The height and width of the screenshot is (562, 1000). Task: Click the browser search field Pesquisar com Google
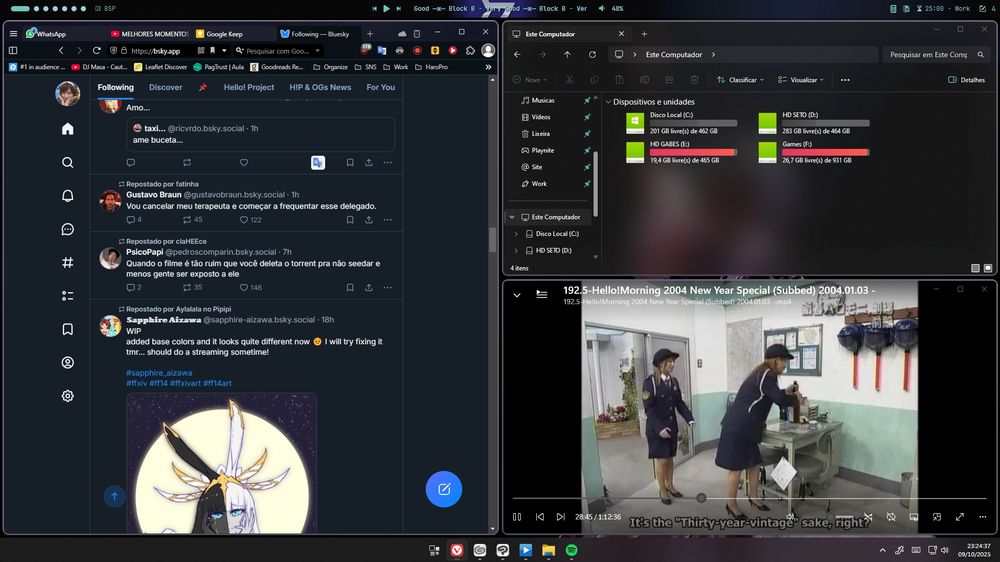tap(279, 50)
